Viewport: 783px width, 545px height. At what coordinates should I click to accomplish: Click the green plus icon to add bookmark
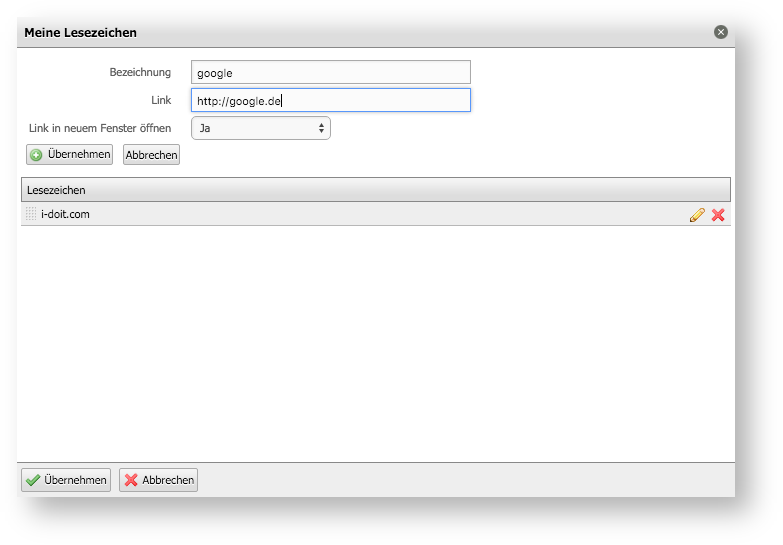point(36,155)
